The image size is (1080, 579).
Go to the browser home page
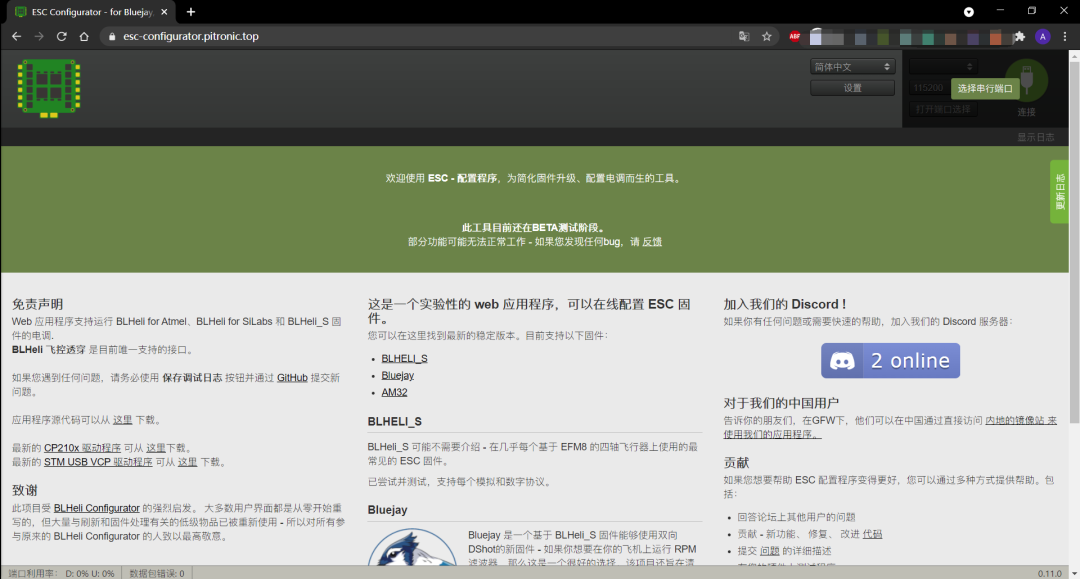coord(84,36)
